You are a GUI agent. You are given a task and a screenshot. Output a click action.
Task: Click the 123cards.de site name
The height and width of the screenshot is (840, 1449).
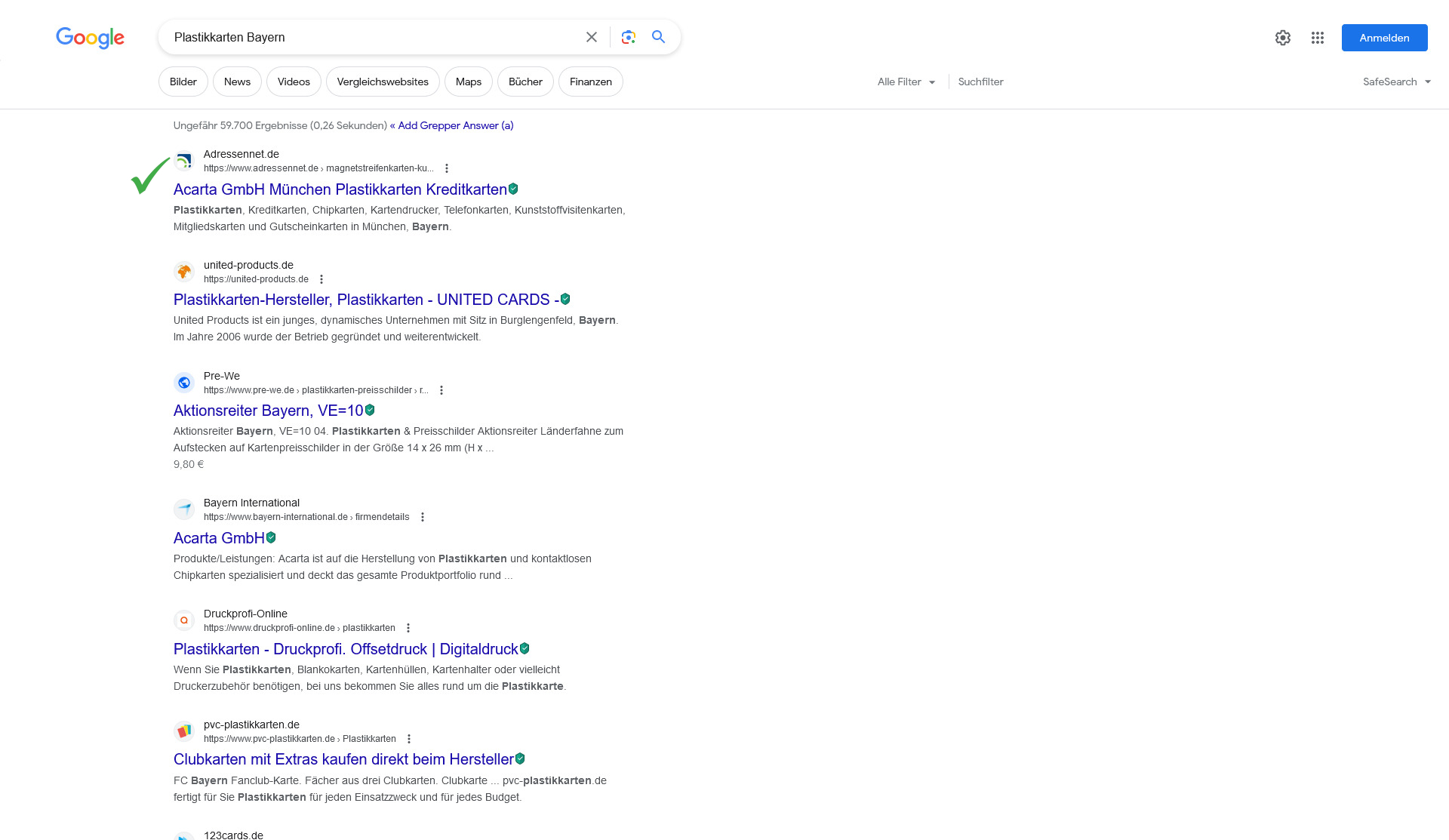point(233,835)
